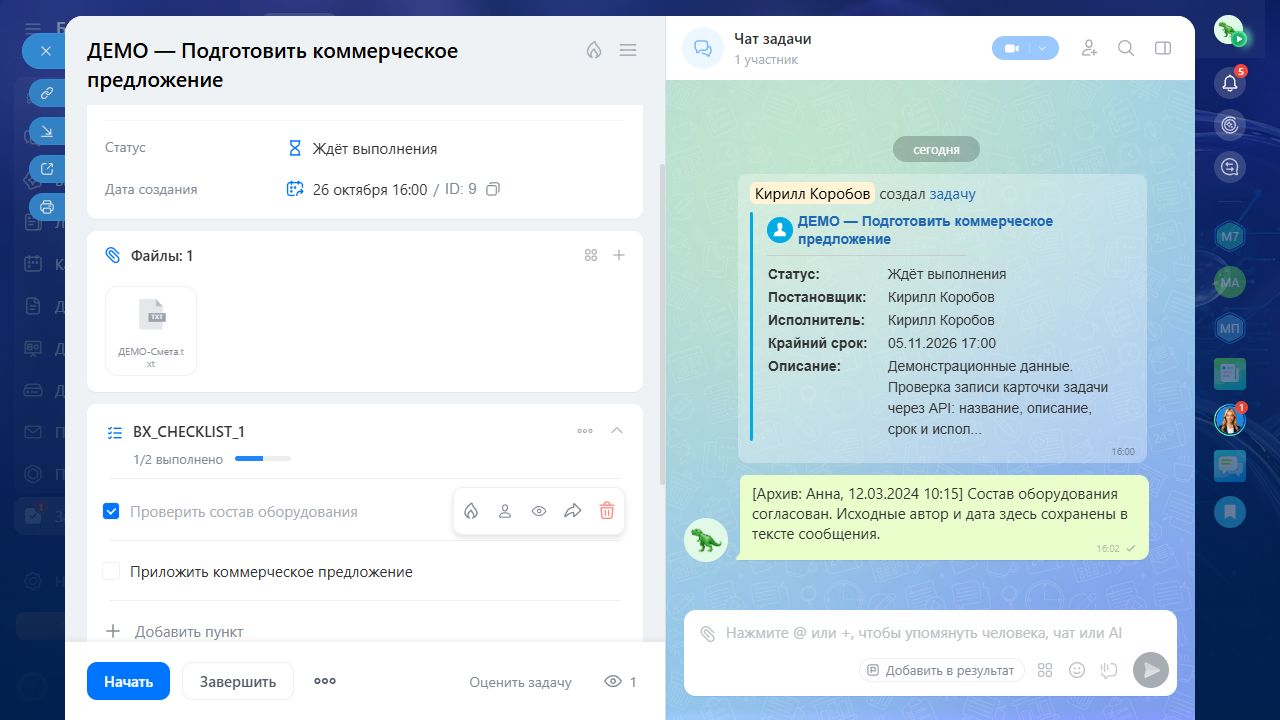This screenshot has height=720, width=1280.
Task: Click Оценить задачу
Action: coord(520,682)
